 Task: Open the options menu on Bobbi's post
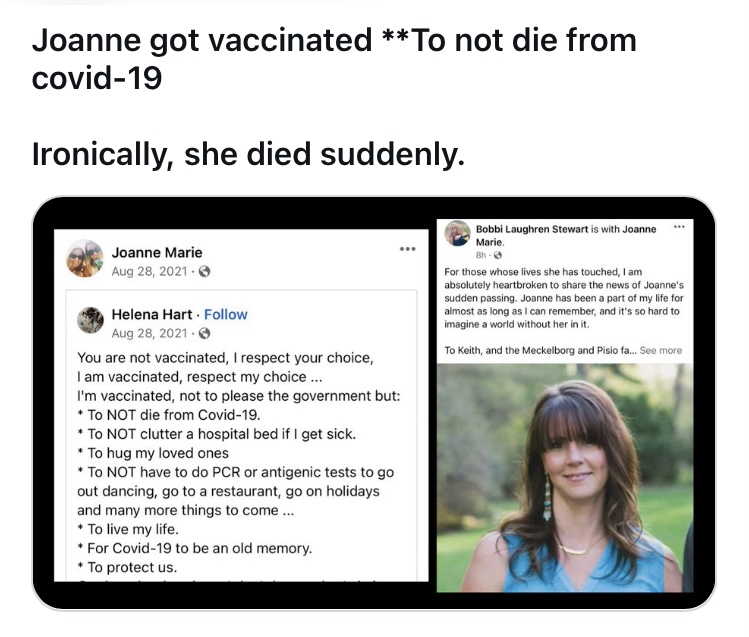(x=680, y=228)
